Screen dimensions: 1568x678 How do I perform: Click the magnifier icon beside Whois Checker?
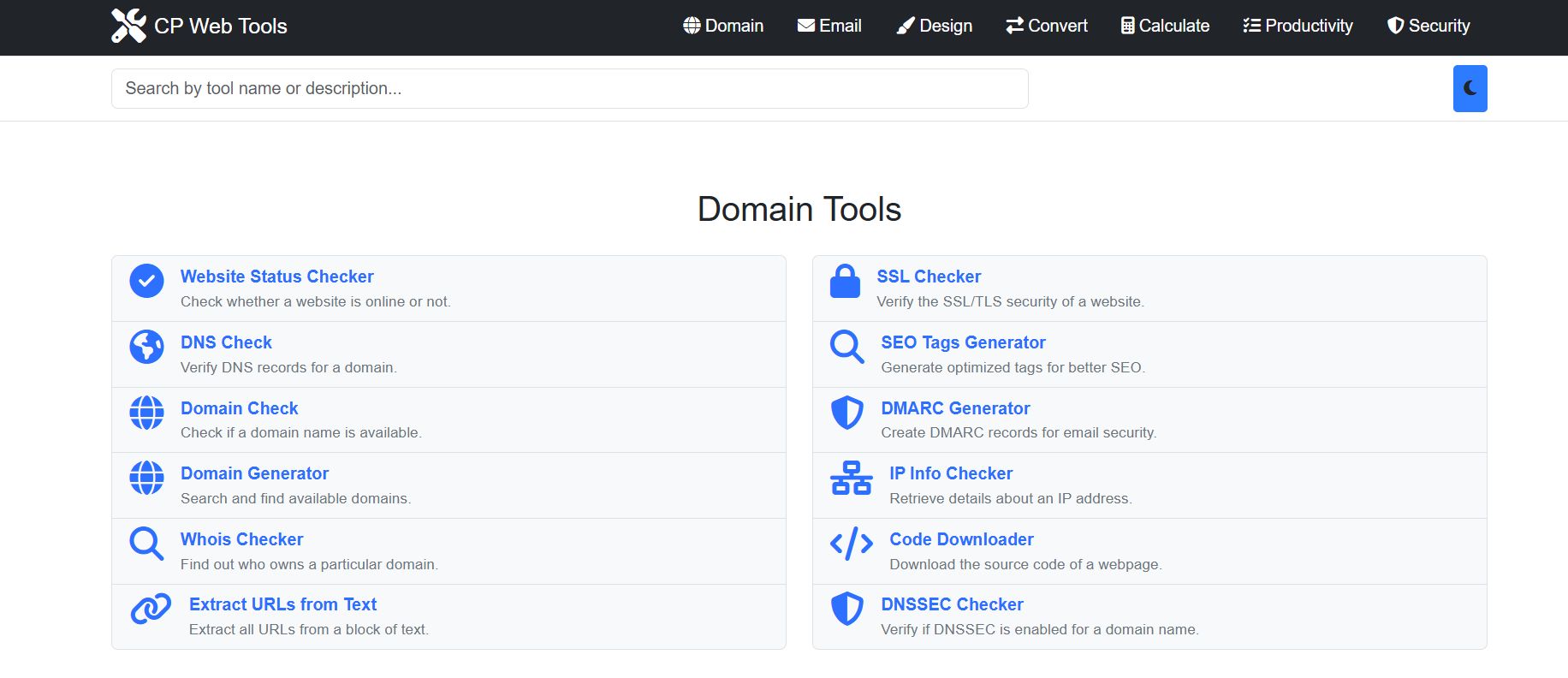[x=146, y=544]
